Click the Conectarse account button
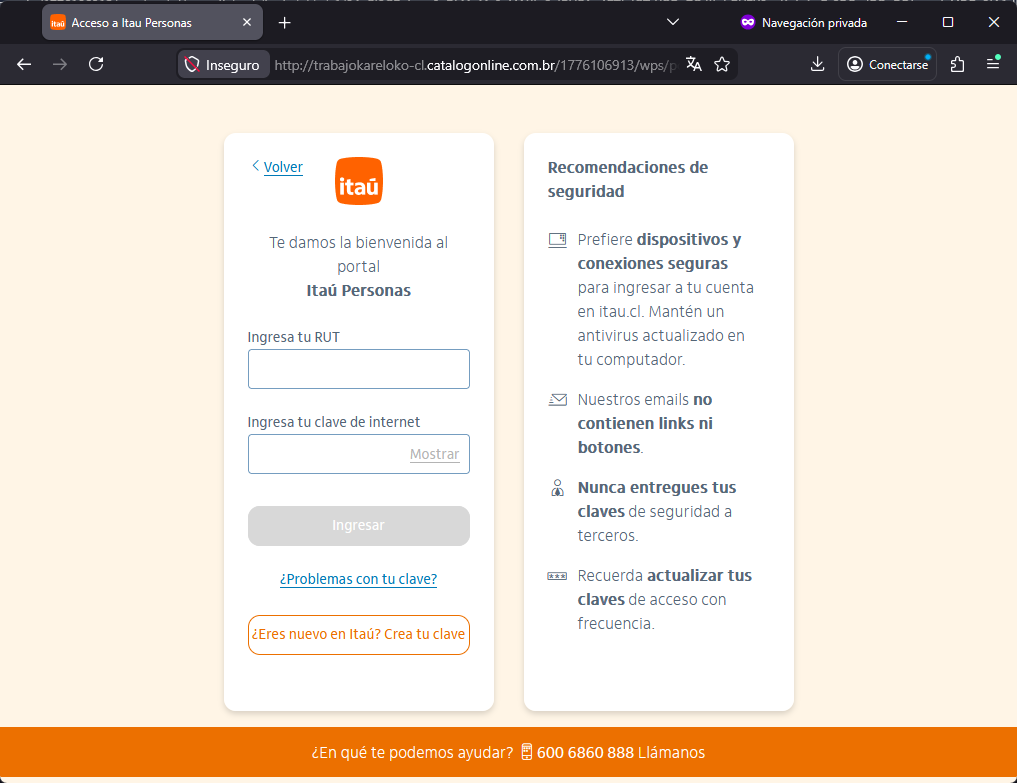 click(x=887, y=64)
